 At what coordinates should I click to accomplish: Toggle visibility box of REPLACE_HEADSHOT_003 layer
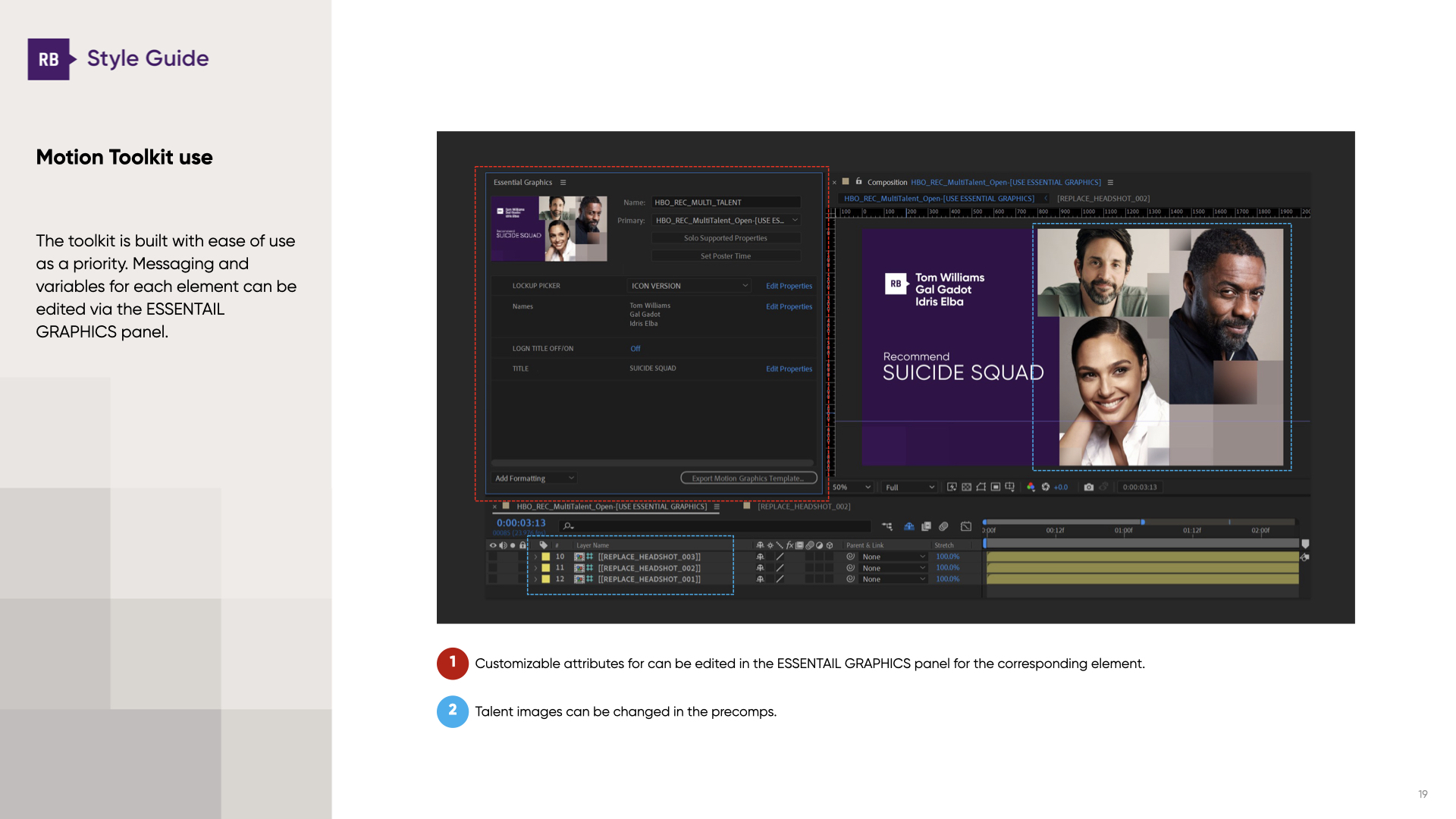493,557
